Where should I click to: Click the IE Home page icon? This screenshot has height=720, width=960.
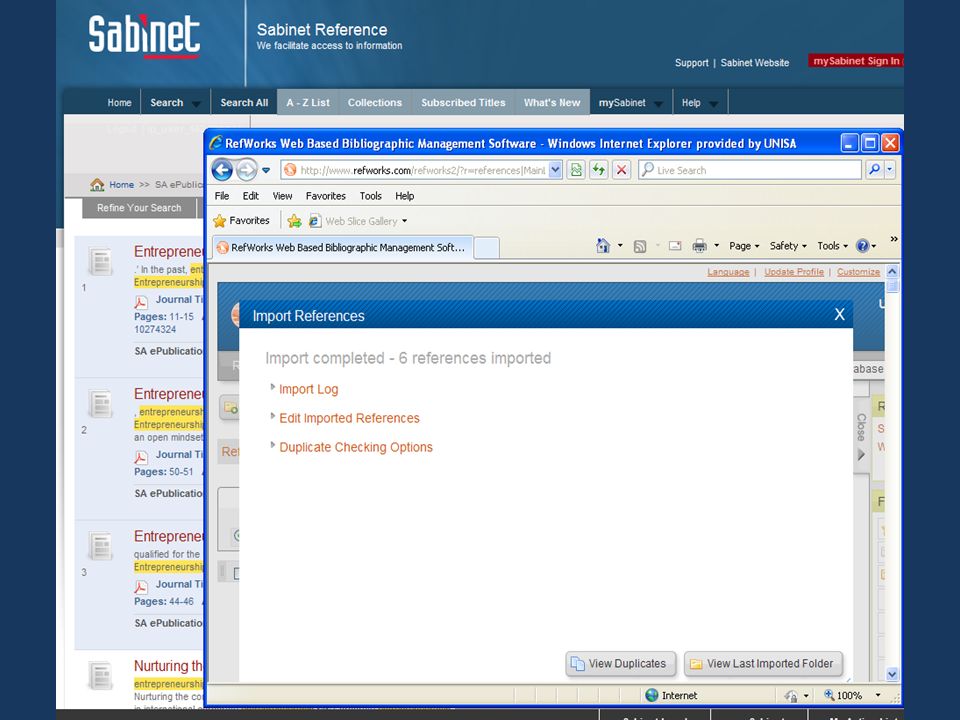[x=603, y=246]
